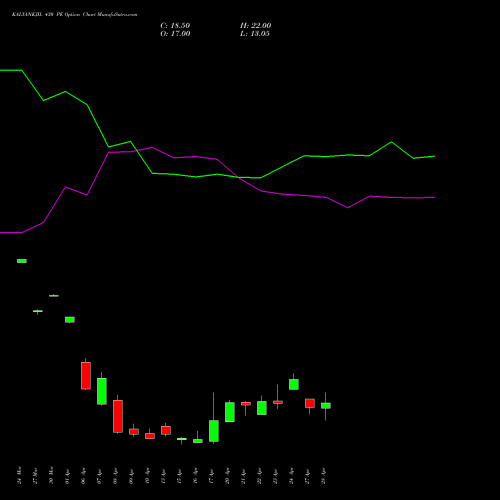Select the 24 Apr date label
Image resolution: width=500 pixels, height=500 pixels.
tap(291, 475)
